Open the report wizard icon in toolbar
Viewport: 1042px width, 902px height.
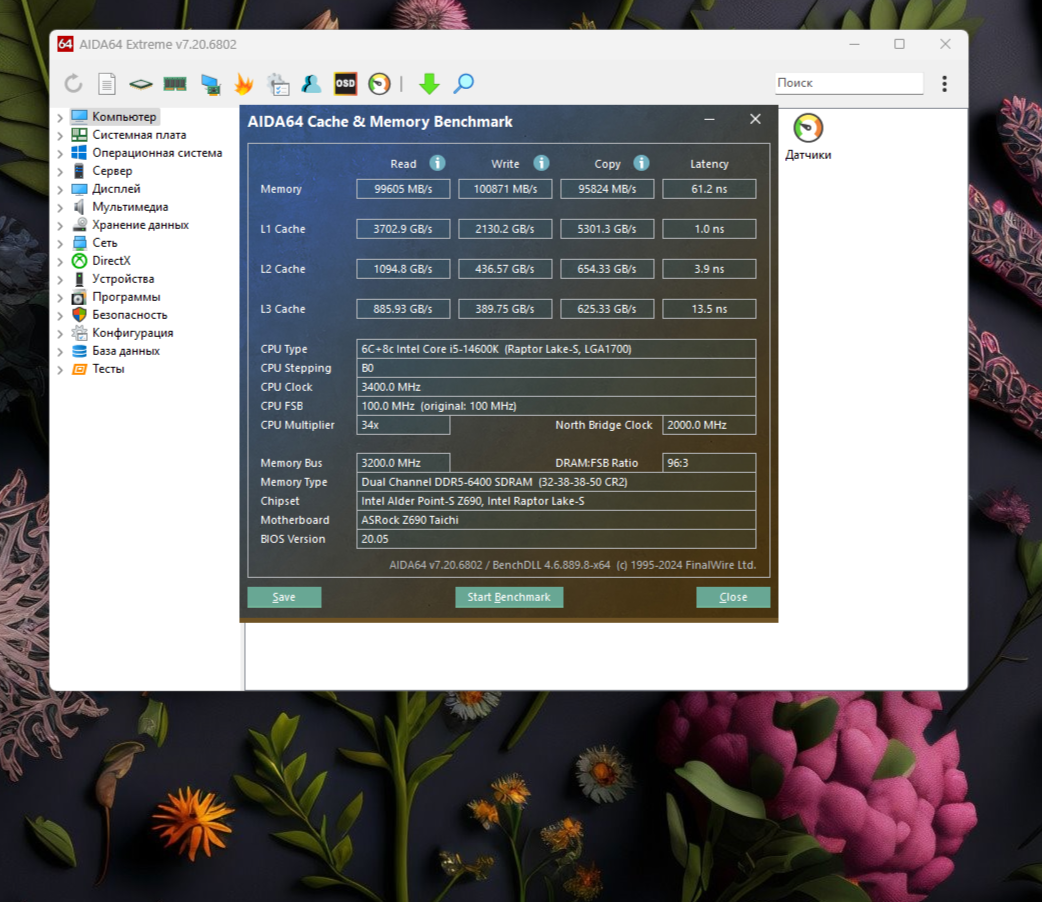[x=278, y=84]
